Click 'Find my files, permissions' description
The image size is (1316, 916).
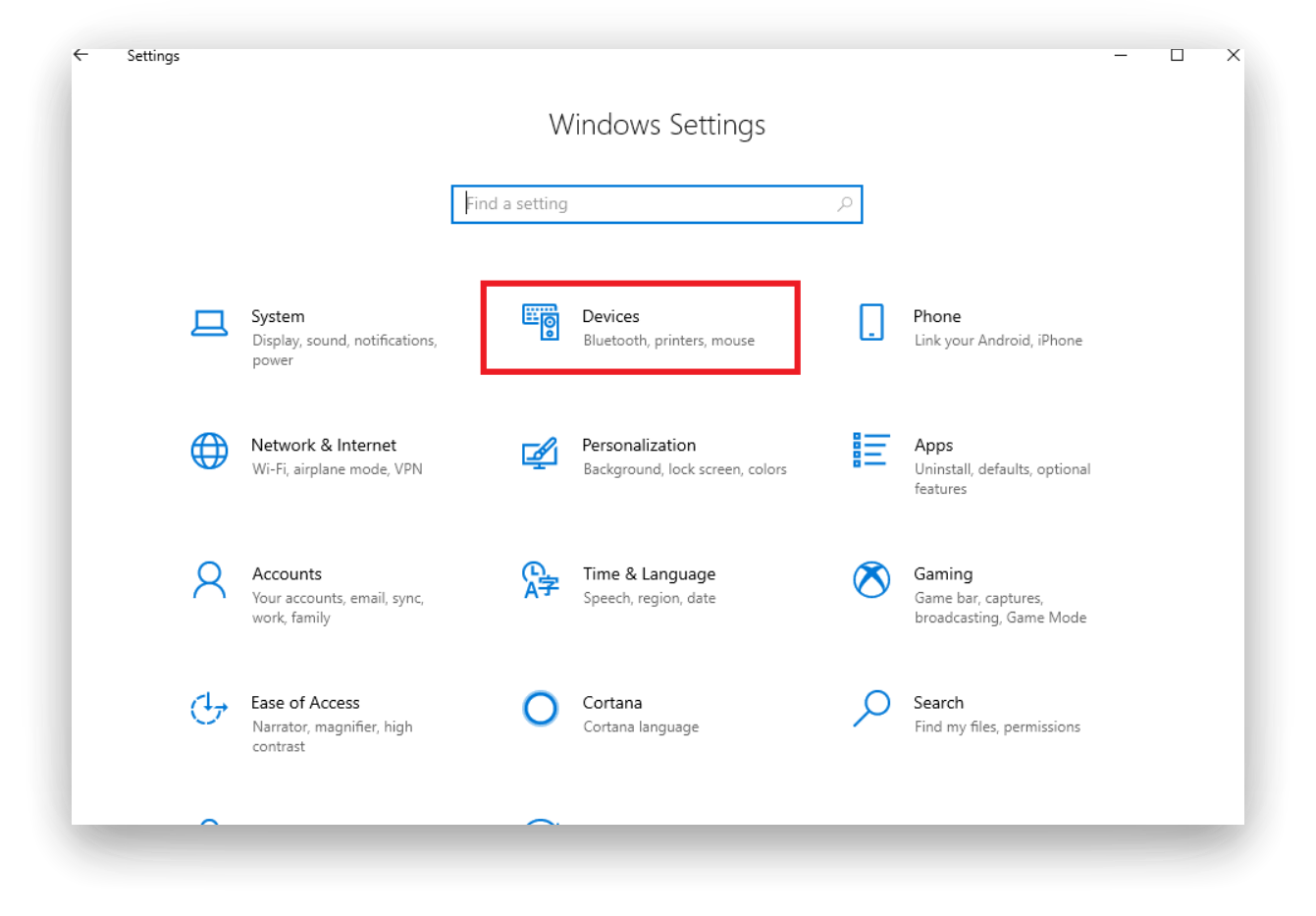[997, 727]
